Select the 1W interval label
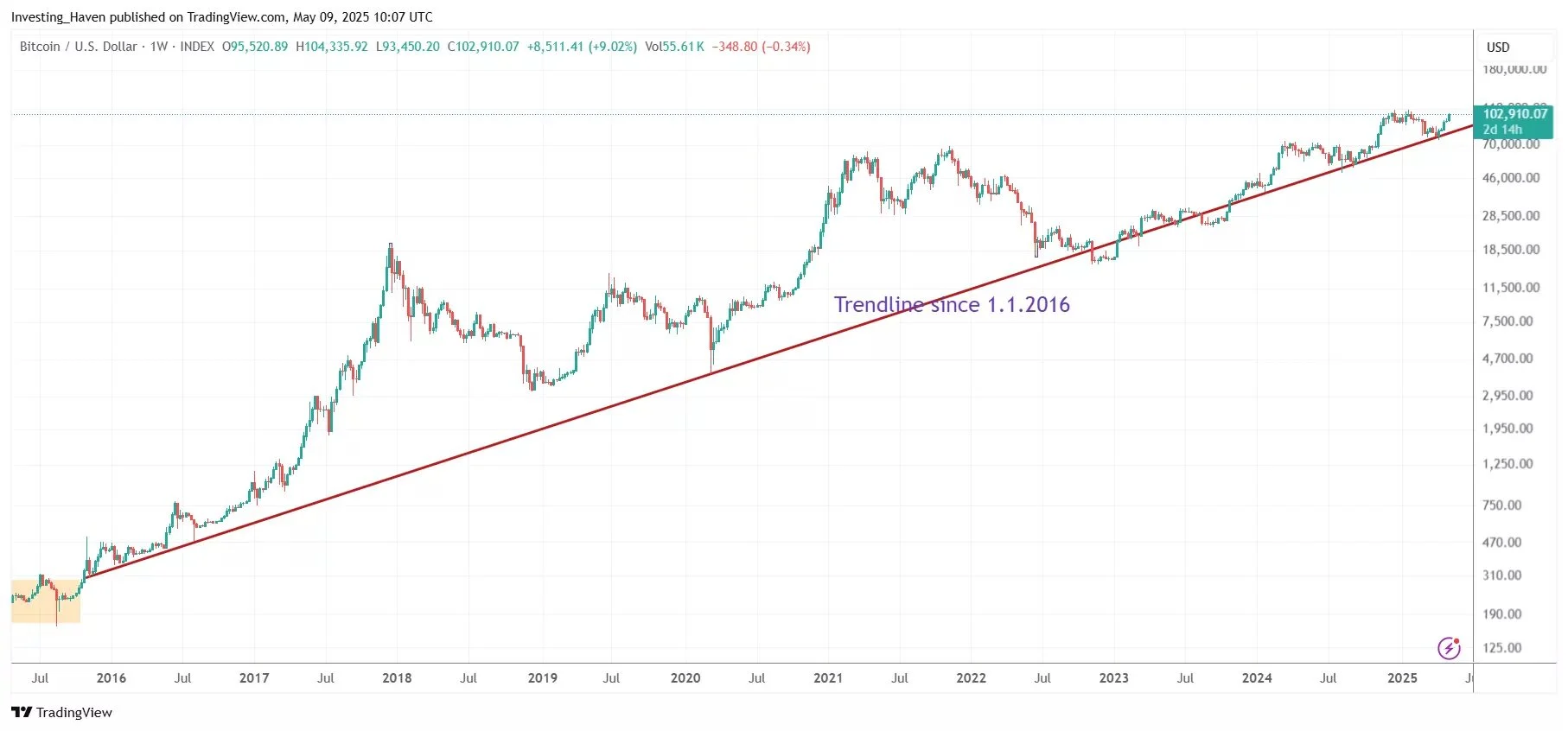 click(x=159, y=47)
